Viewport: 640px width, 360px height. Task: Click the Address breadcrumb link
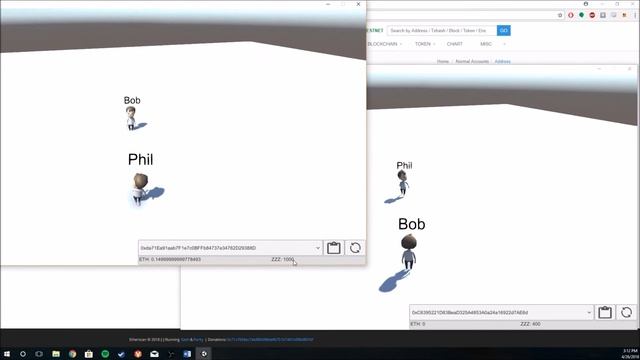[x=502, y=62]
